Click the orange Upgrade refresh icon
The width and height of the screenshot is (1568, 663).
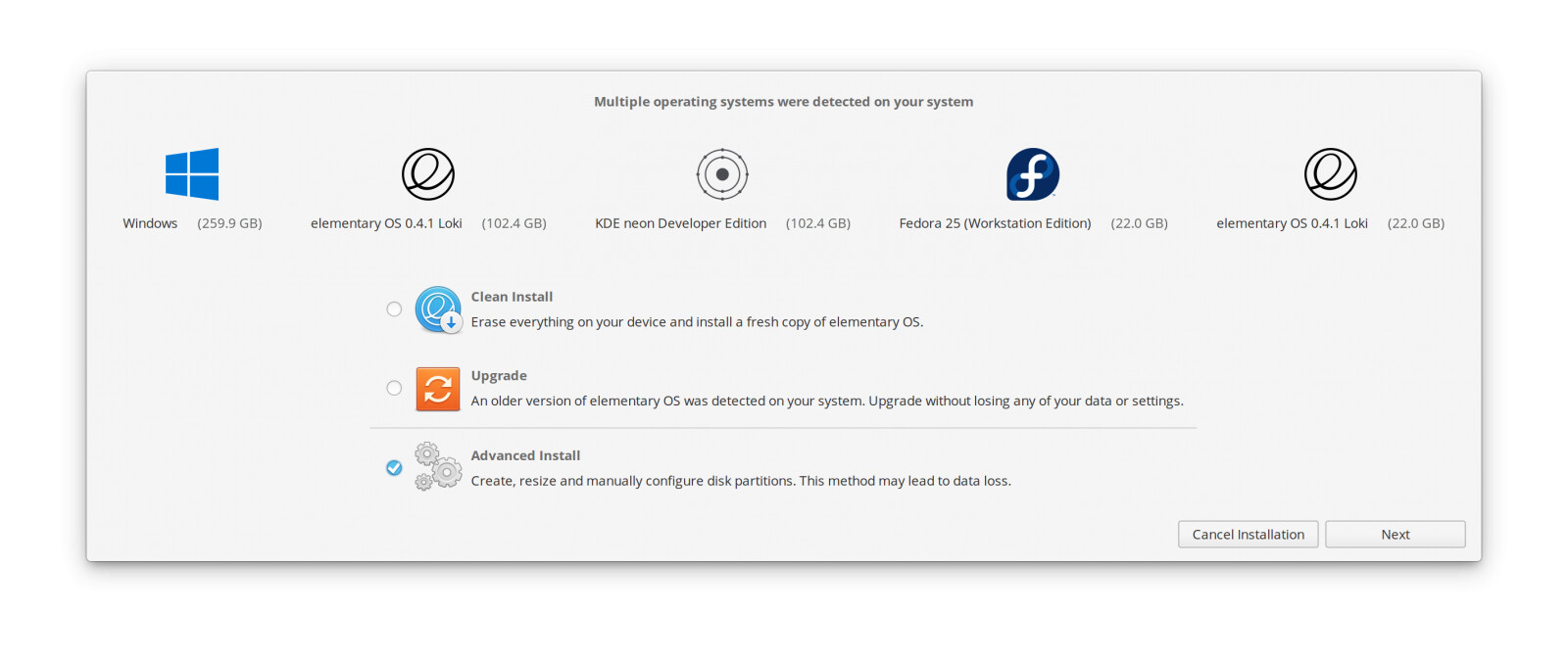pyautogui.click(x=438, y=389)
